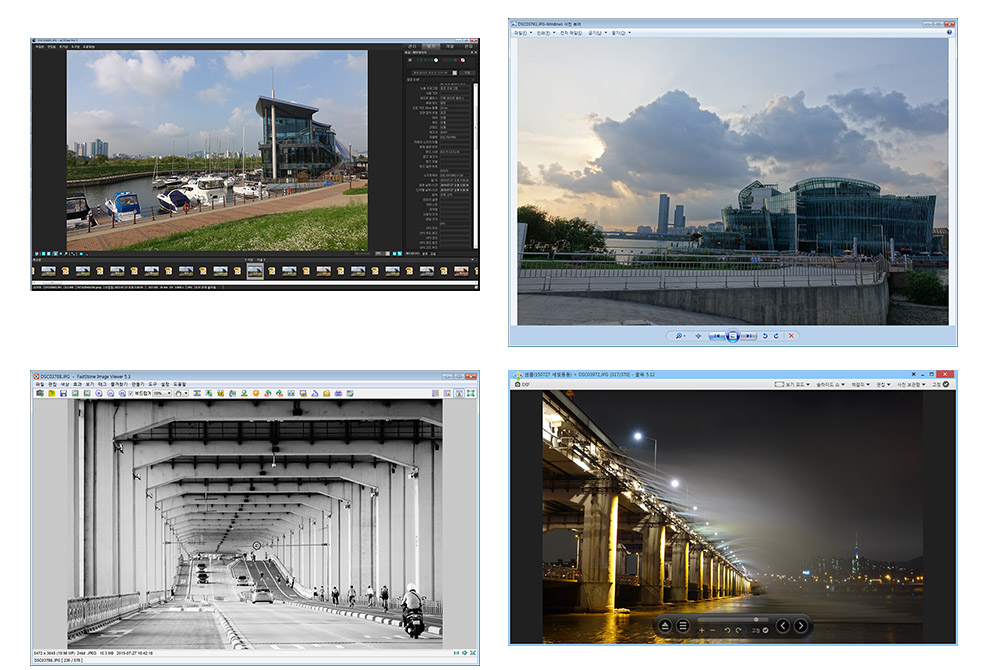Toggle the fix checkmark in night viewer toolbar
988x670 pixels.
(x=946, y=384)
